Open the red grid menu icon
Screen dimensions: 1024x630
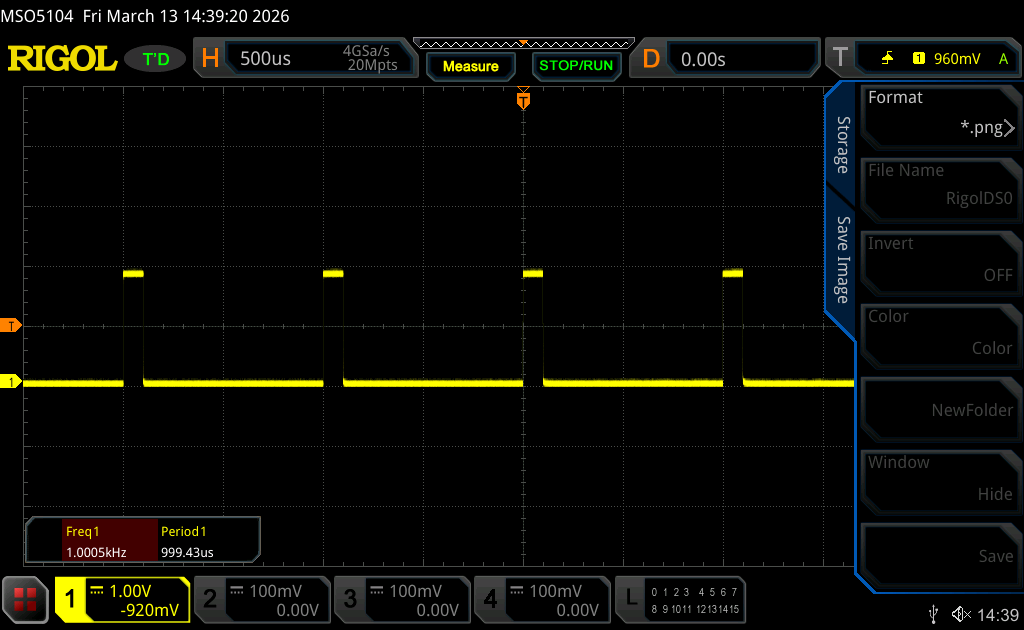(26, 599)
